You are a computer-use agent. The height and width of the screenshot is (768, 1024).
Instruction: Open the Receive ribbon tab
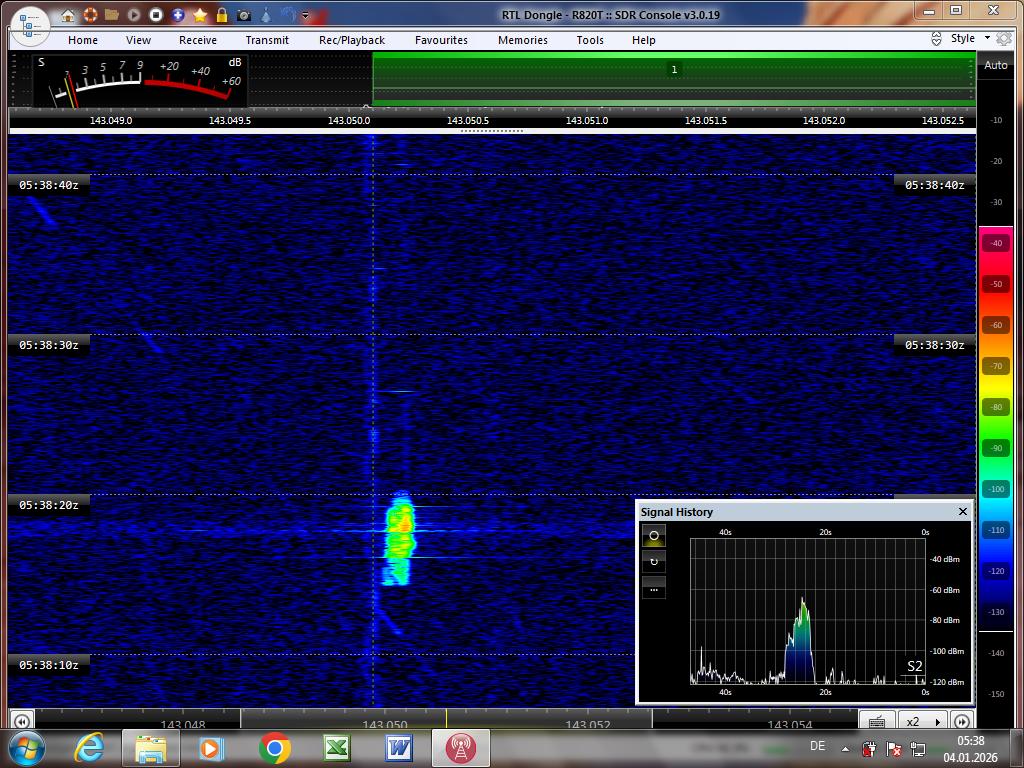(x=198, y=40)
